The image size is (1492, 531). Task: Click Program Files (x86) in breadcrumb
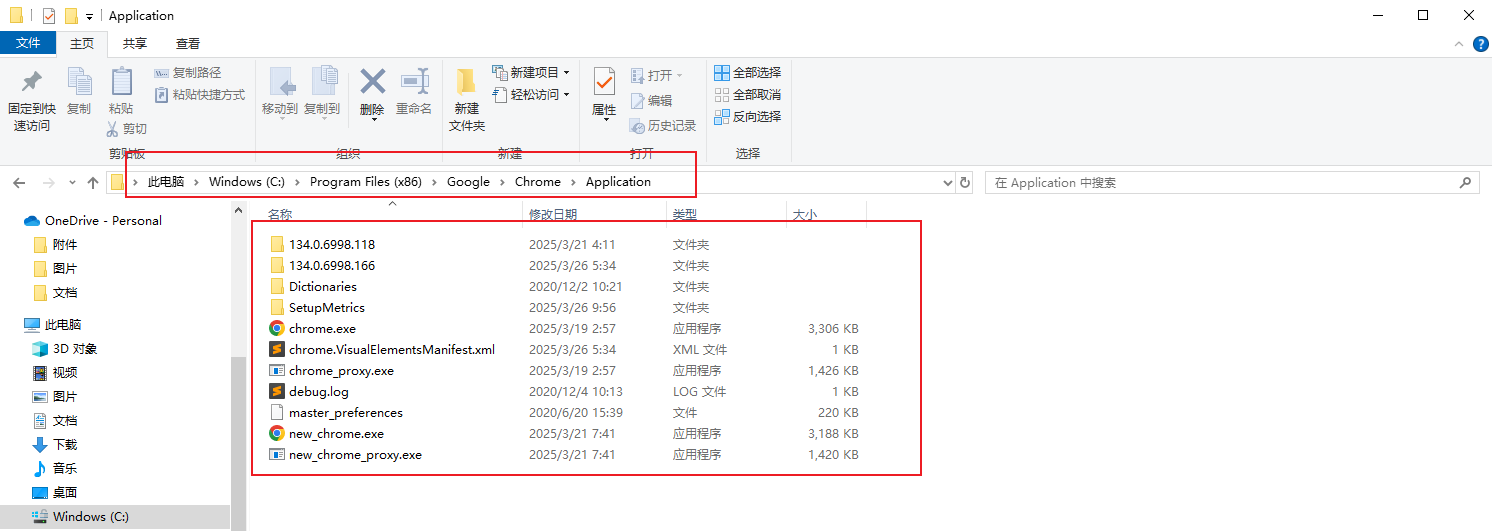[x=366, y=182]
